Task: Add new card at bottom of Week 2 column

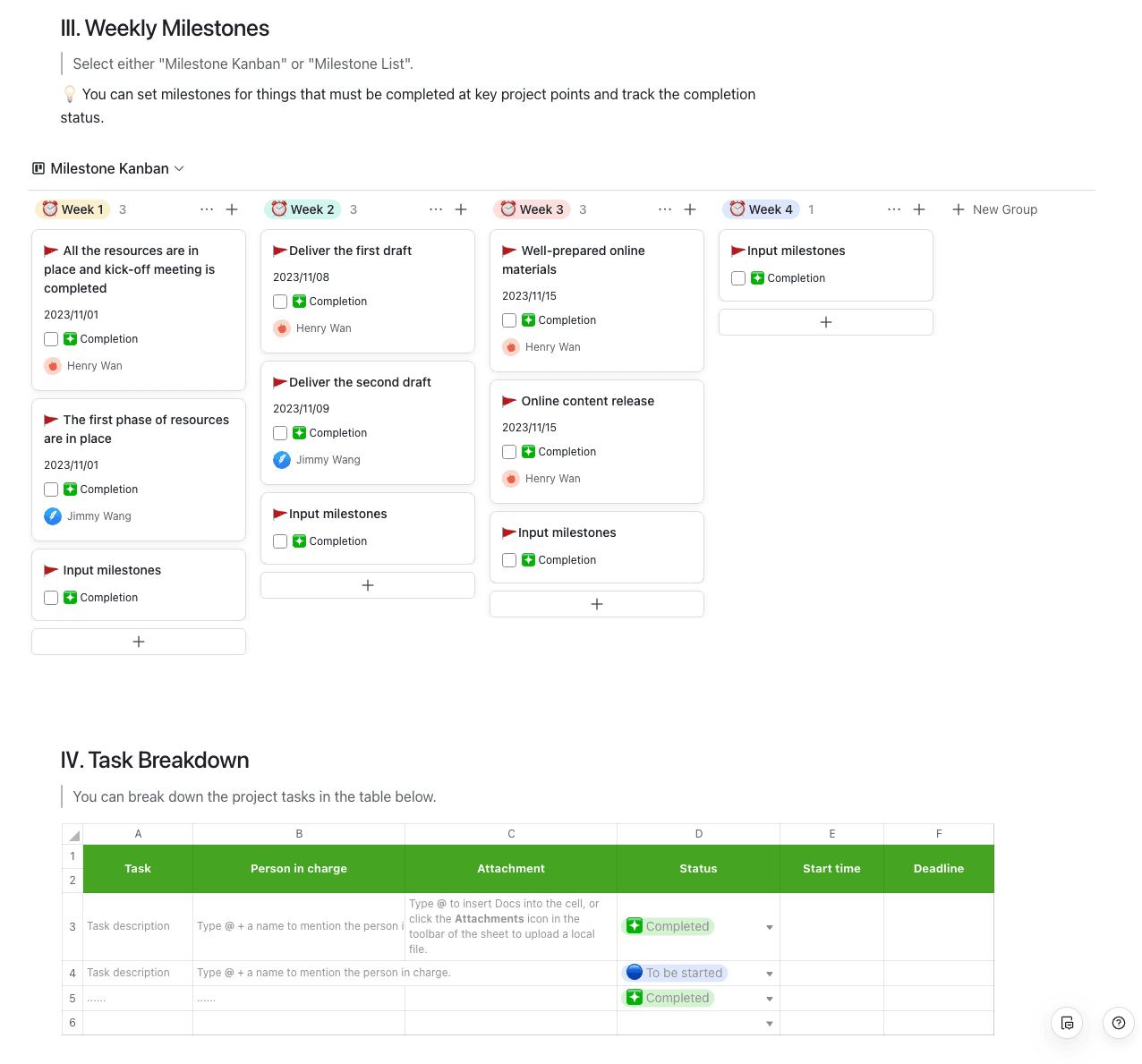Action: coord(368,585)
